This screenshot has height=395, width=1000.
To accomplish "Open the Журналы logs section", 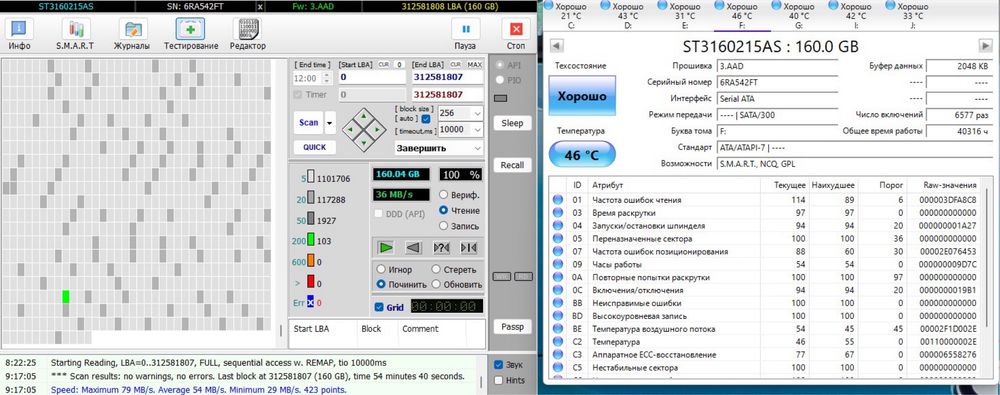I will pyautogui.click(x=132, y=34).
